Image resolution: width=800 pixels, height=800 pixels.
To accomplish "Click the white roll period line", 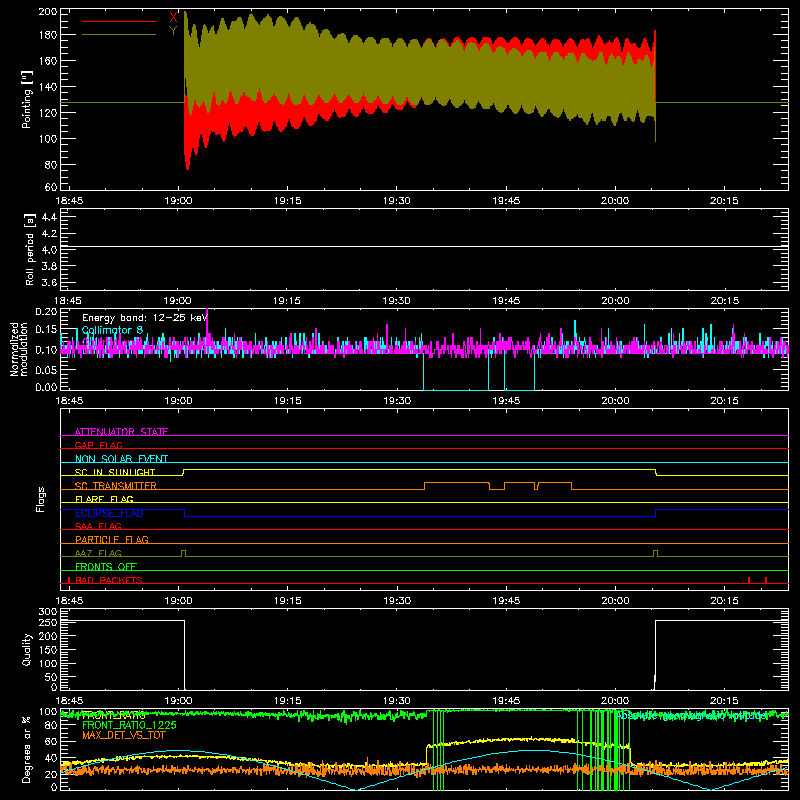I will click(424, 247).
